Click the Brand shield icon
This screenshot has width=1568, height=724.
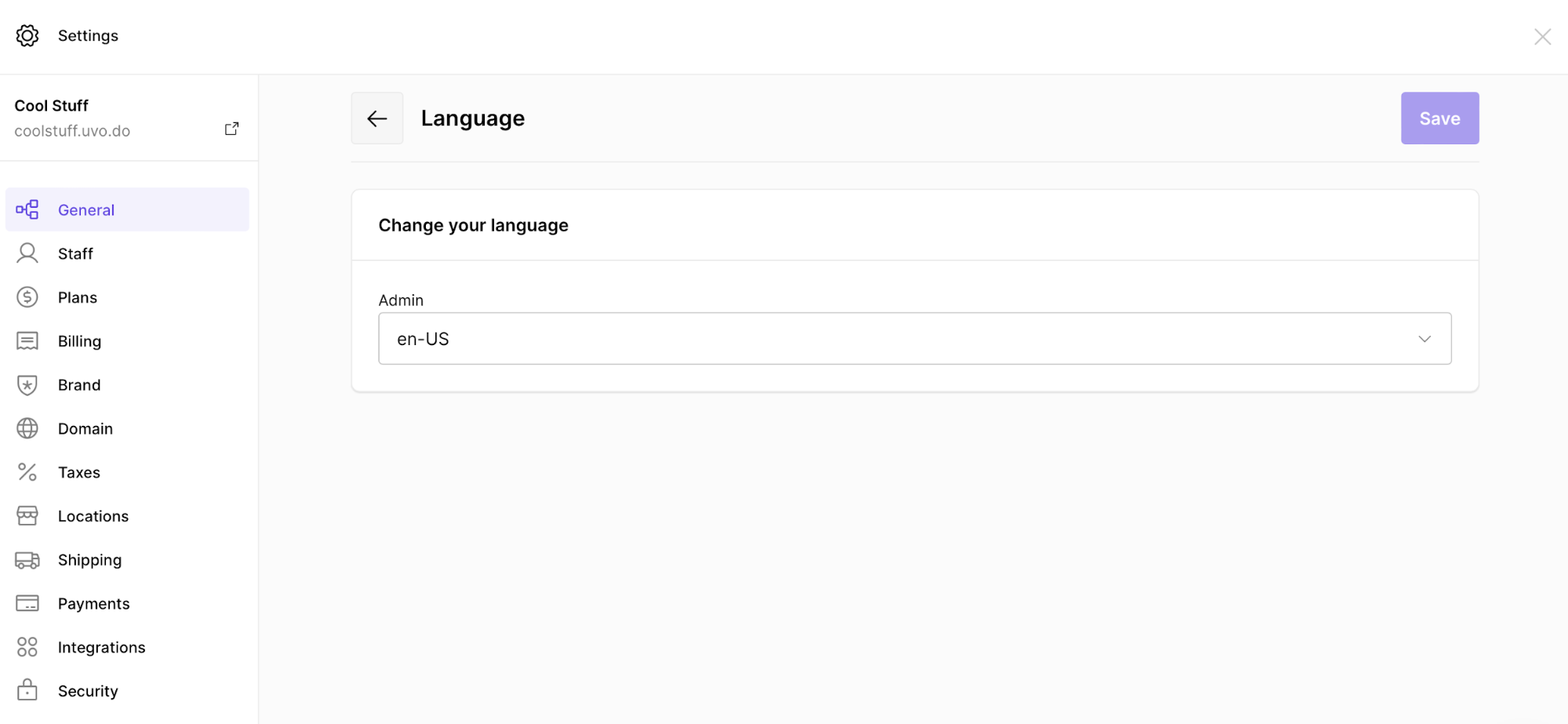(x=27, y=384)
